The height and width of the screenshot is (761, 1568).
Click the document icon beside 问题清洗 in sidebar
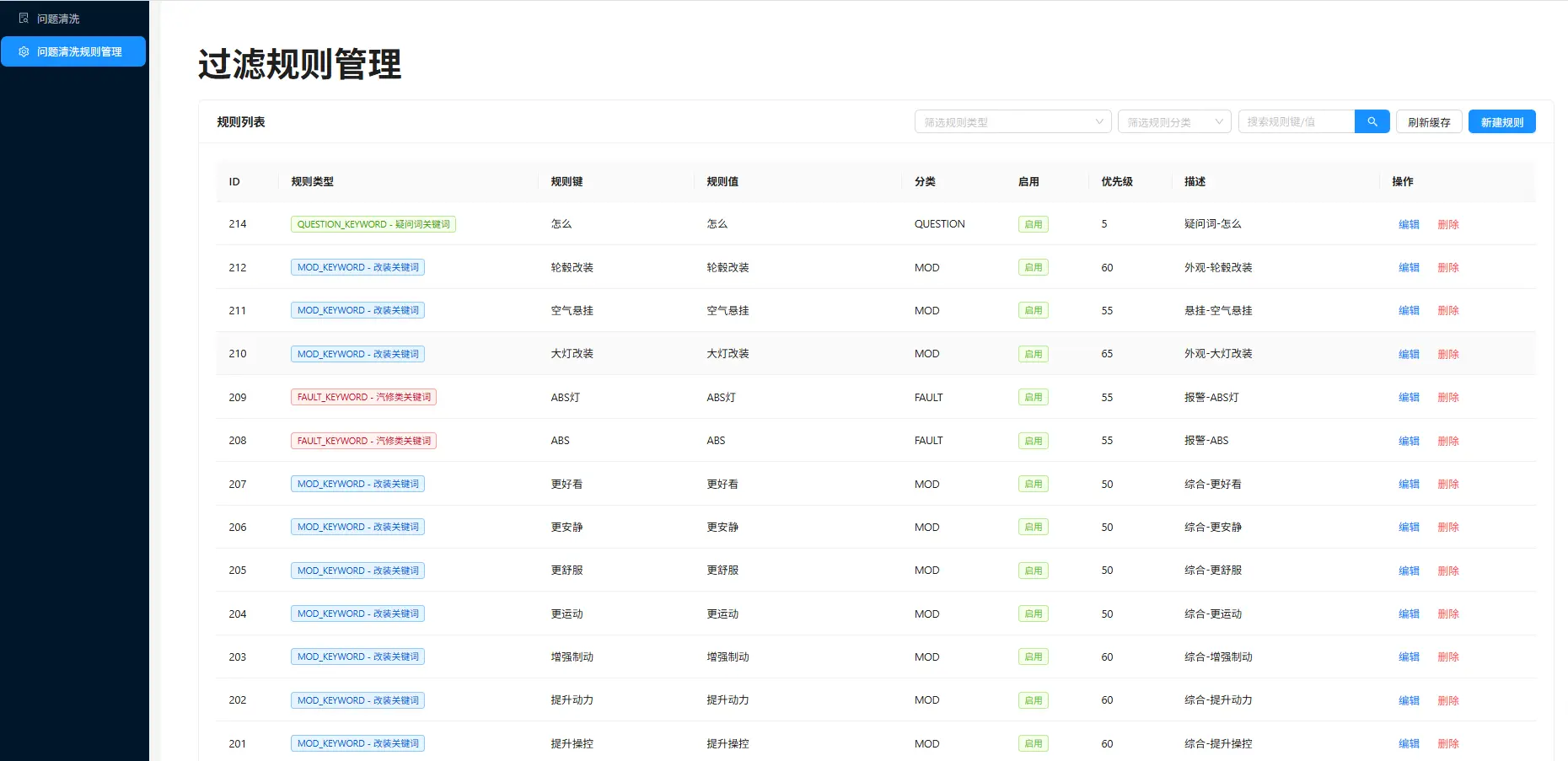24,18
